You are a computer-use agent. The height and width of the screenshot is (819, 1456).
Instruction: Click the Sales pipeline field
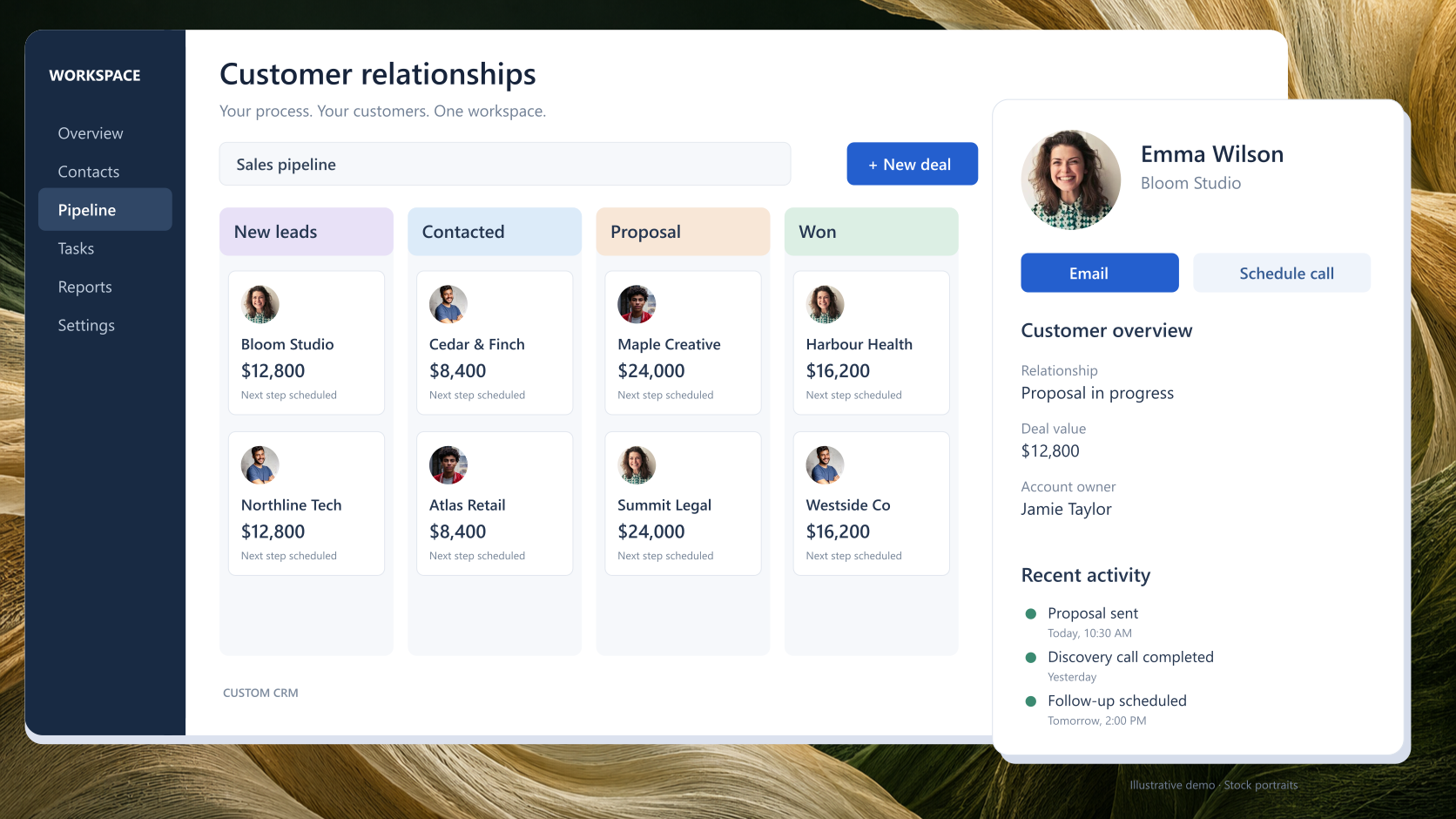505,164
